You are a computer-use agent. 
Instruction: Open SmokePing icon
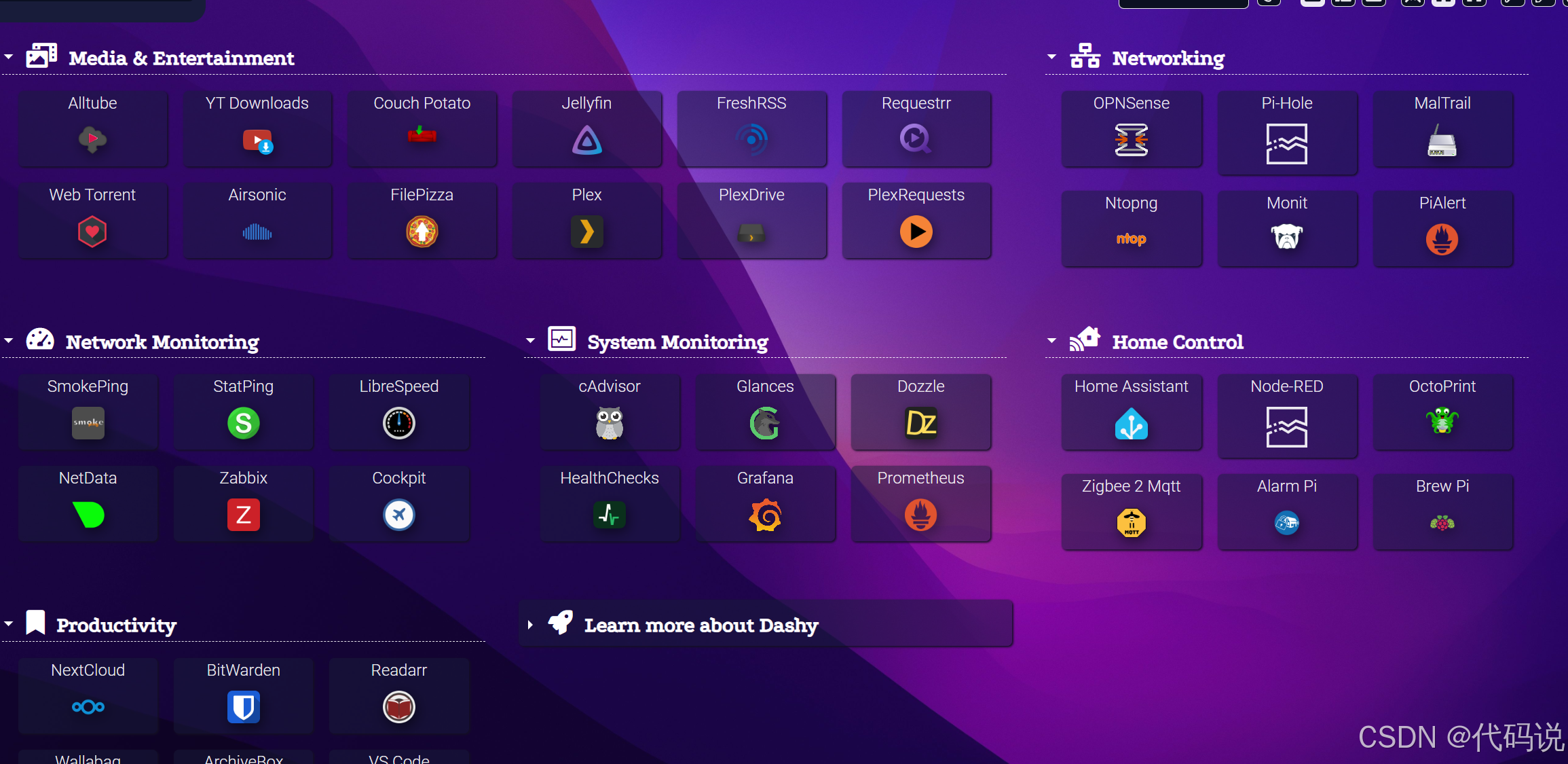88,423
